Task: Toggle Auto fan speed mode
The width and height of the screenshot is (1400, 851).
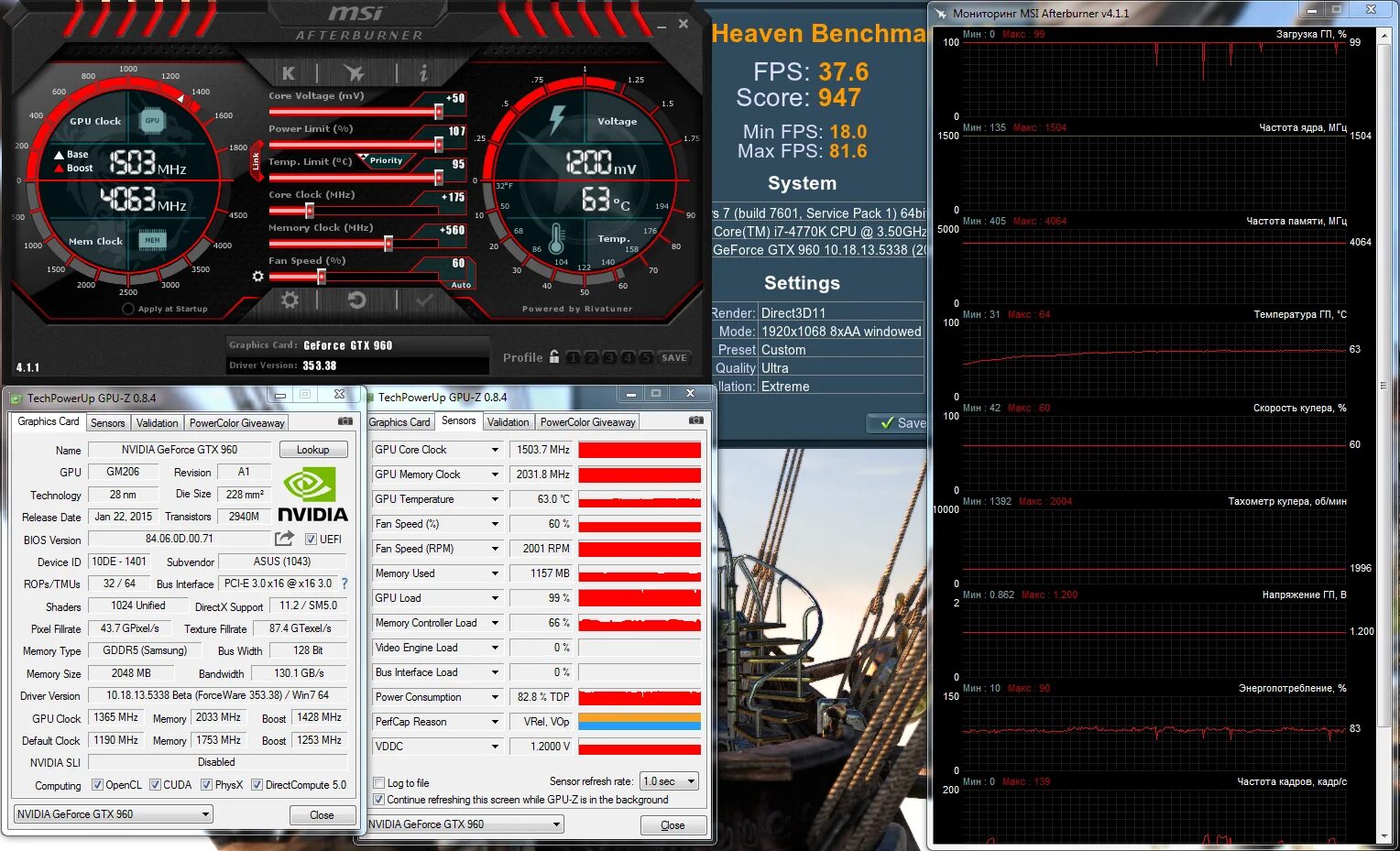Action: (461, 285)
